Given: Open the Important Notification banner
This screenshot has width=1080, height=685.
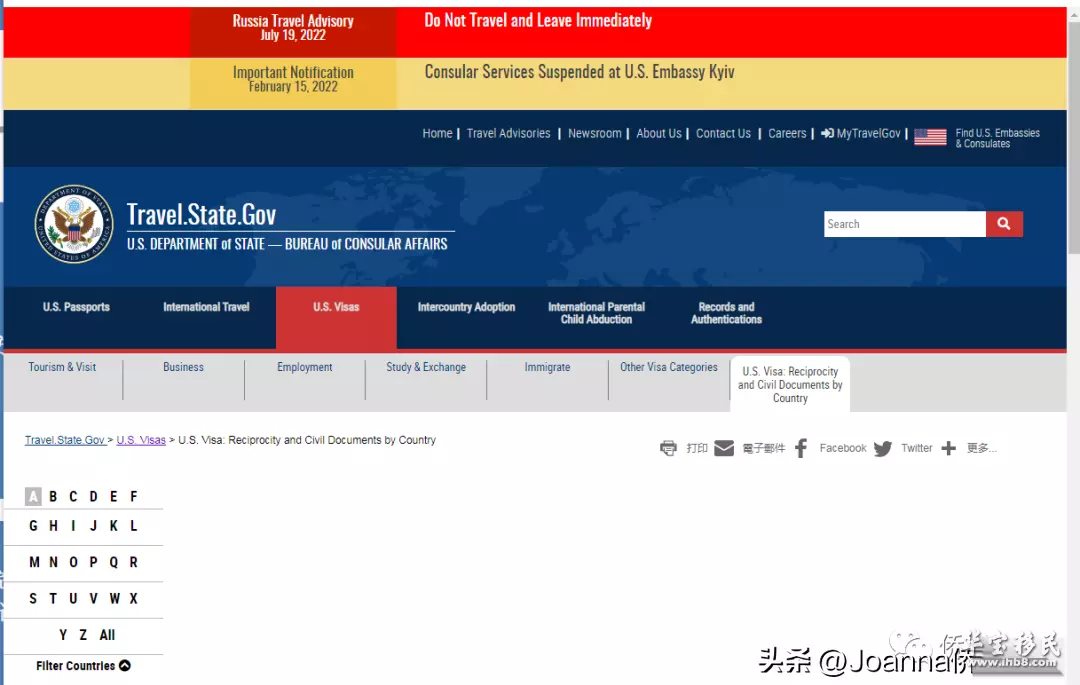Looking at the screenshot, I should tap(293, 83).
